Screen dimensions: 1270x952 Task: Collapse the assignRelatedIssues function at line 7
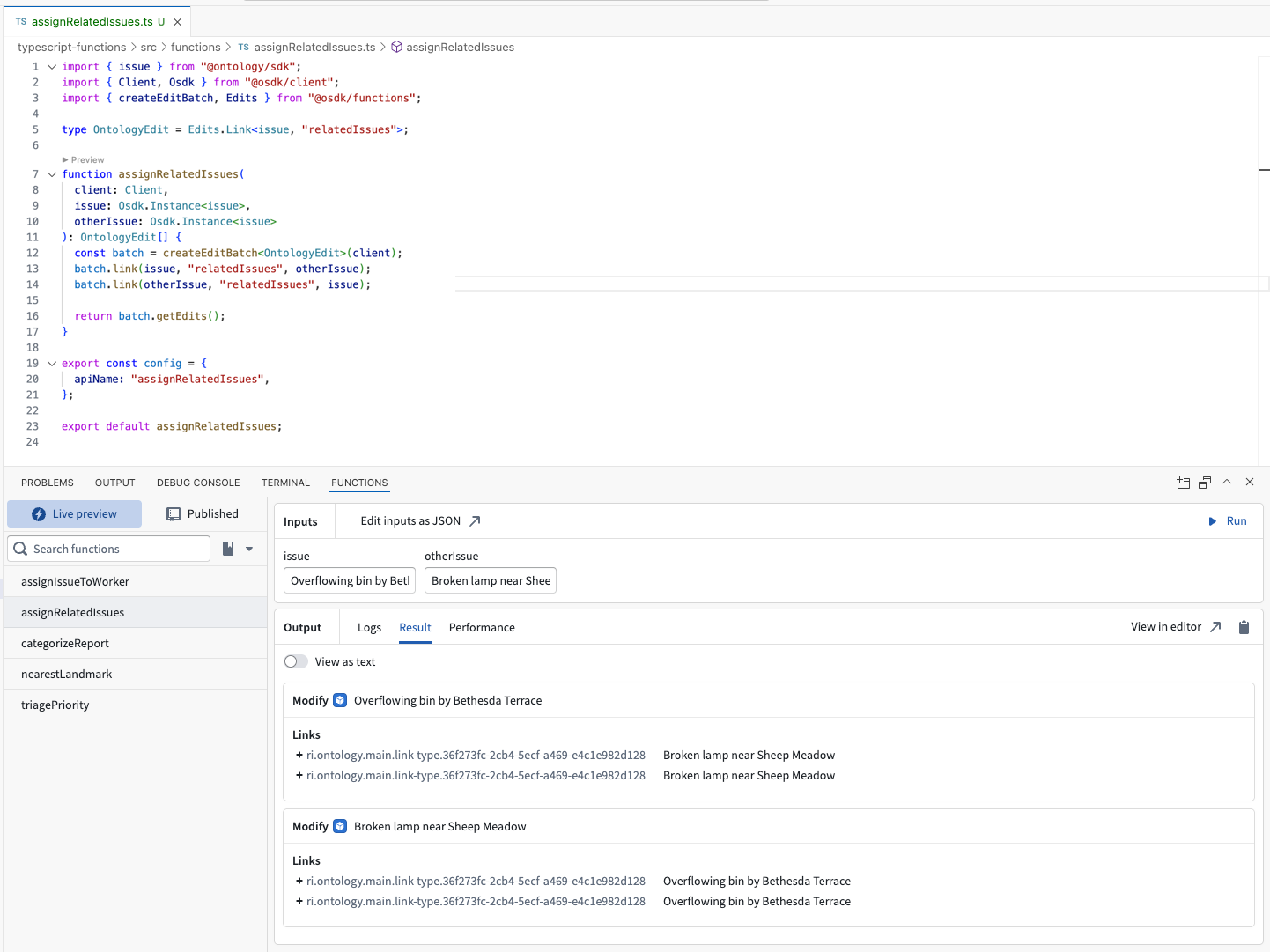(52, 174)
